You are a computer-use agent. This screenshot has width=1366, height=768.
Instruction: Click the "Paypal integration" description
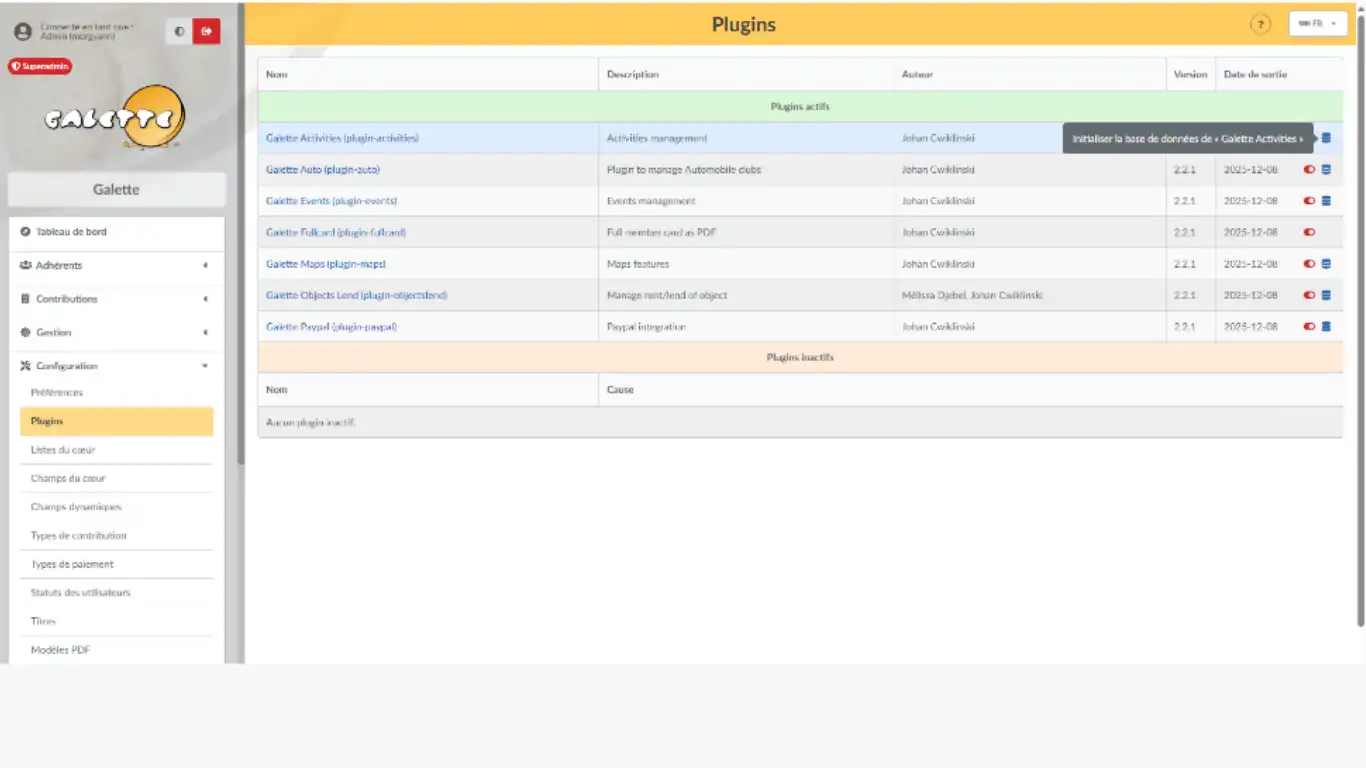[646, 327]
